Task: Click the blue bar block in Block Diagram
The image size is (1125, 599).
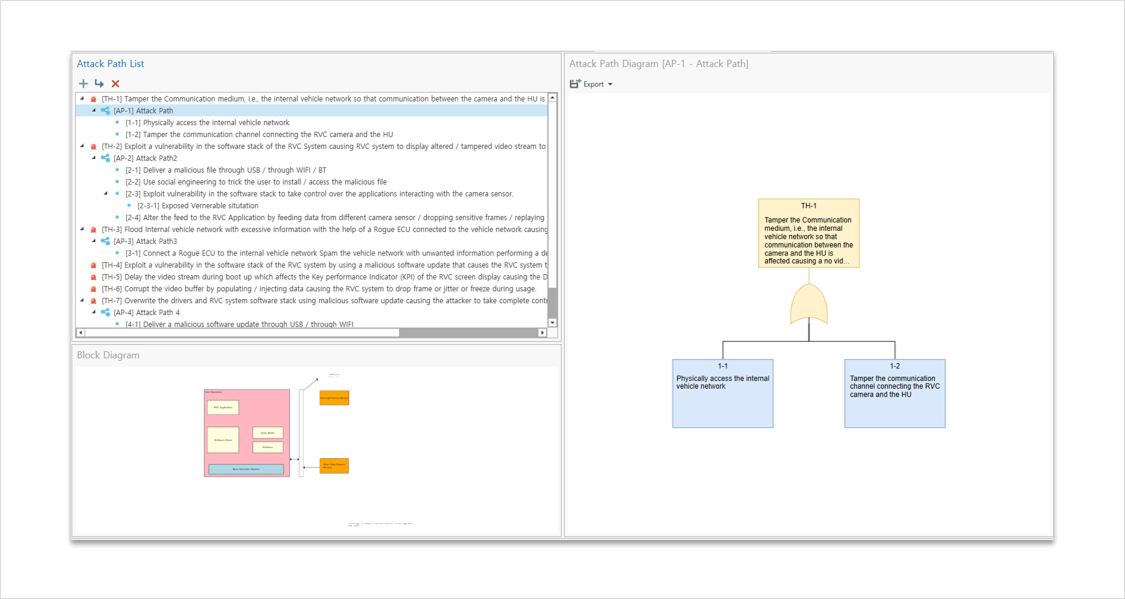Action: click(x=246, y=469)
